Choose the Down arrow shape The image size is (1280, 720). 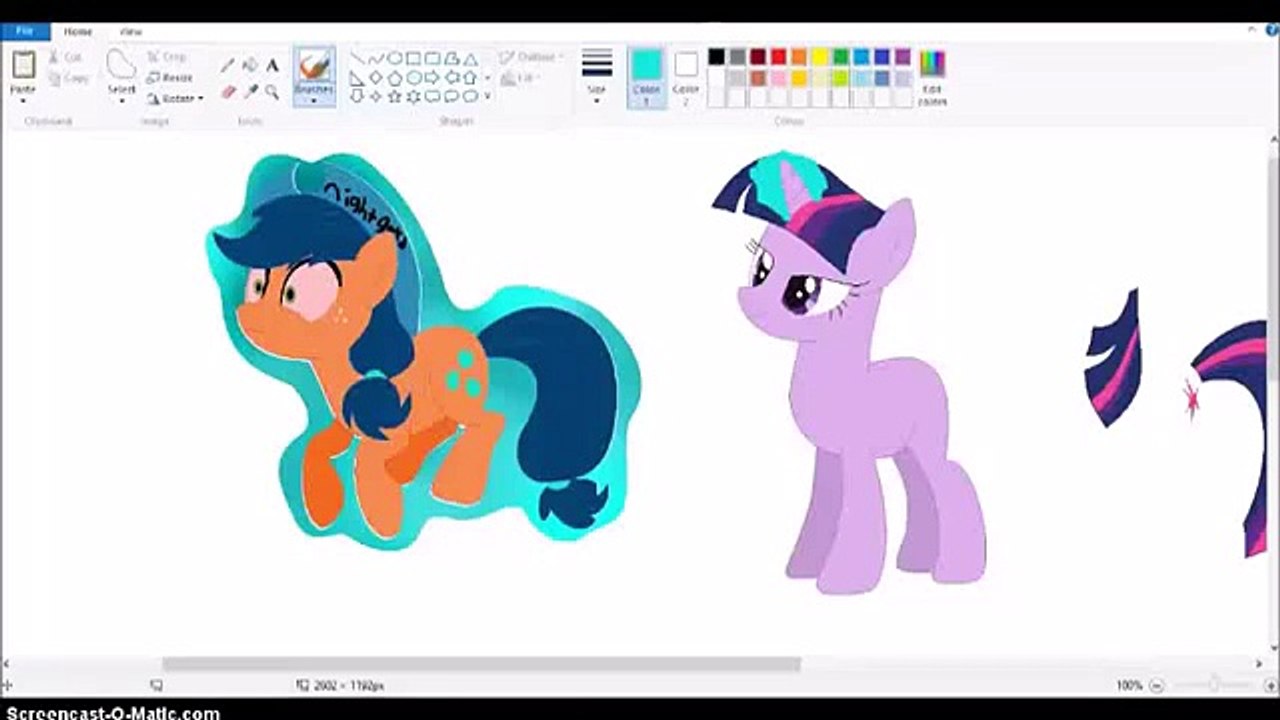(357, 97)
